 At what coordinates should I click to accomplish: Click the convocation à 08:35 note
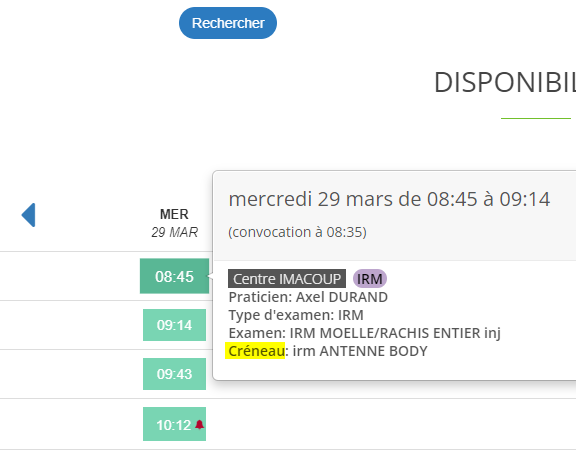point(298,232)
